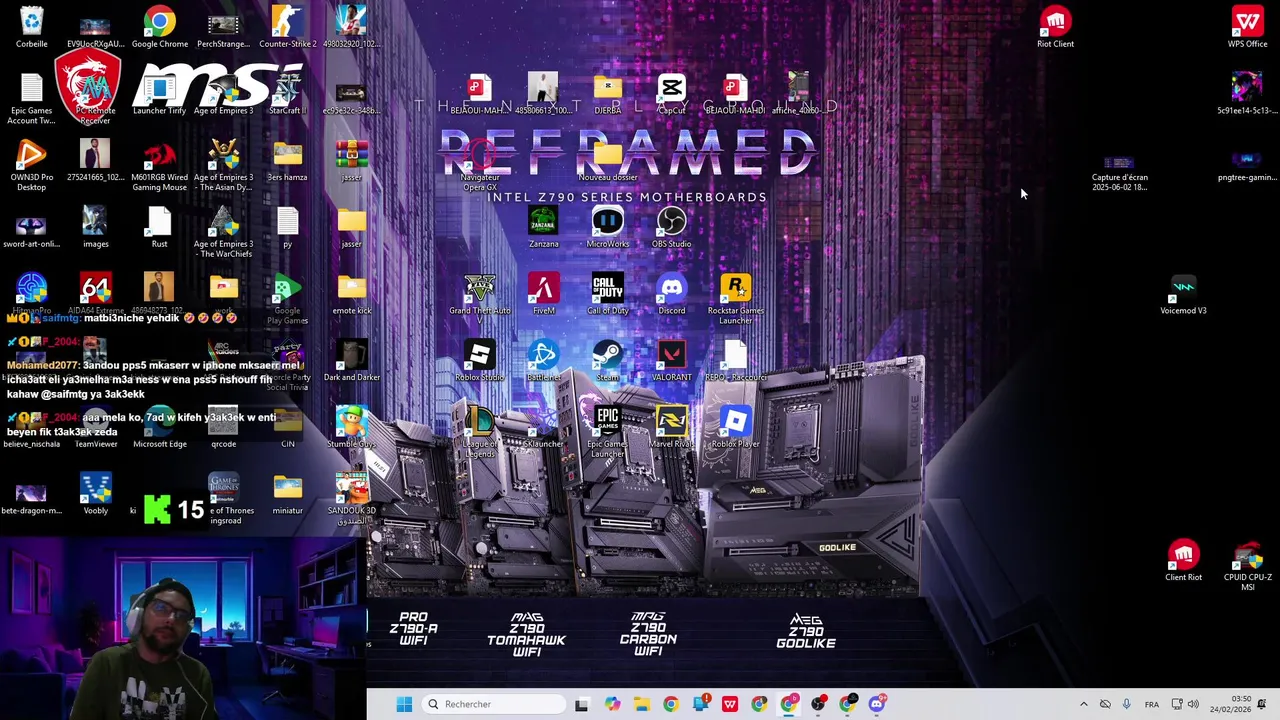Open the Voobly desktop shortcut
The height and width of the screenshot is (720, 1280).
click(95, 494)
